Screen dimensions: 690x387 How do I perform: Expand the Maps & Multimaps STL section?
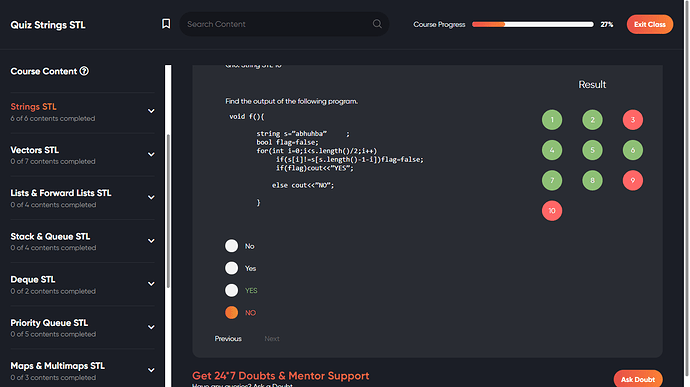pyautogui.click(x=151, y=370)
